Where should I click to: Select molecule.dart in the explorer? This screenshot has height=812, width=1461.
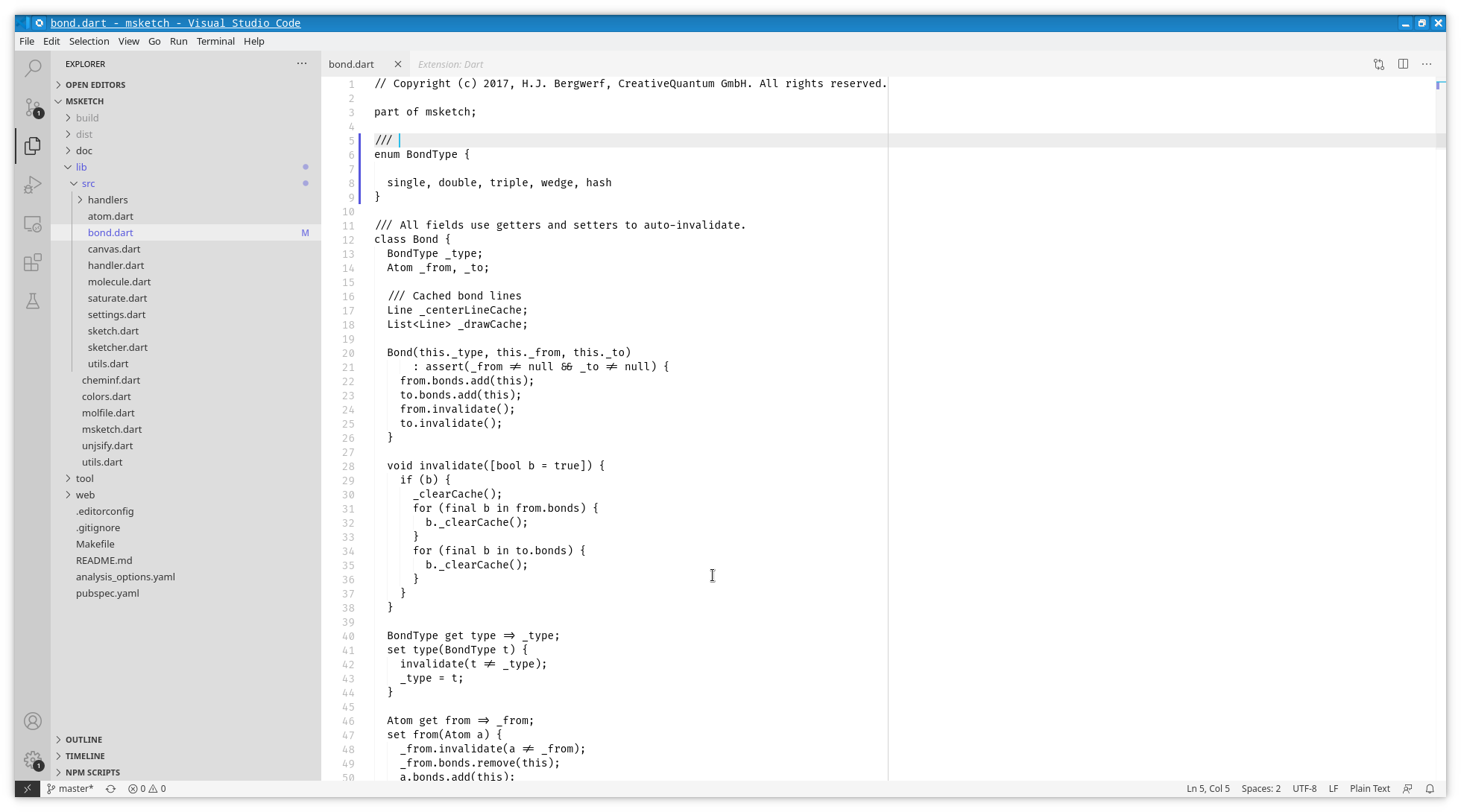pos(119,282)
